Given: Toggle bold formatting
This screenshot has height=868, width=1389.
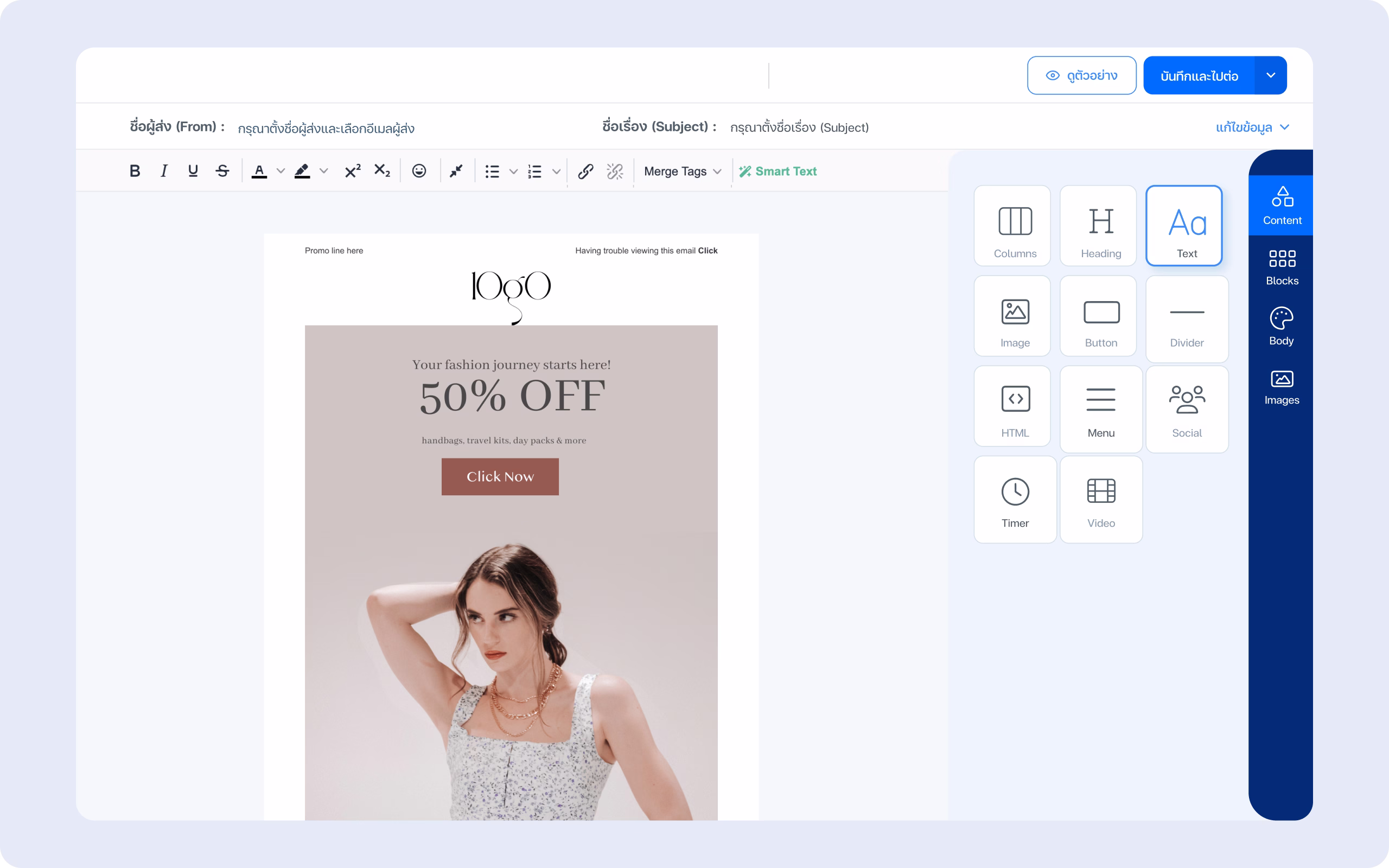Looking at the screenshot, I should point(135,171).
